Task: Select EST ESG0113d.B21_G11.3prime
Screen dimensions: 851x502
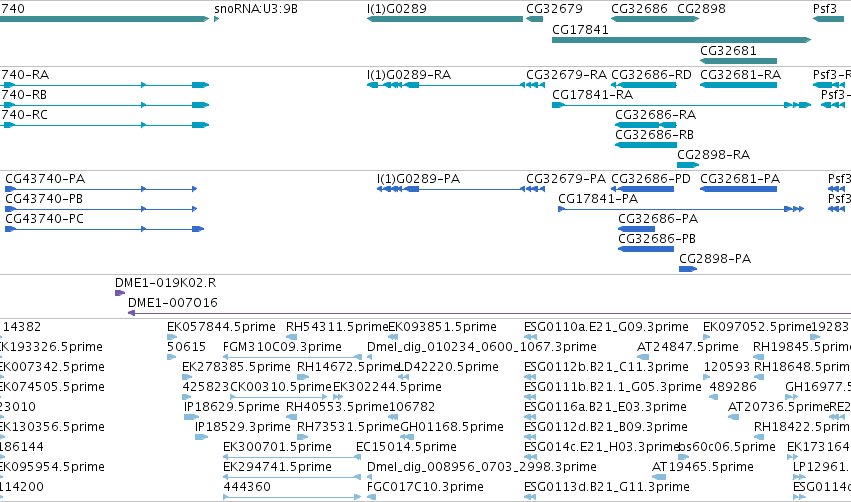Action: [x=530, y=497]
